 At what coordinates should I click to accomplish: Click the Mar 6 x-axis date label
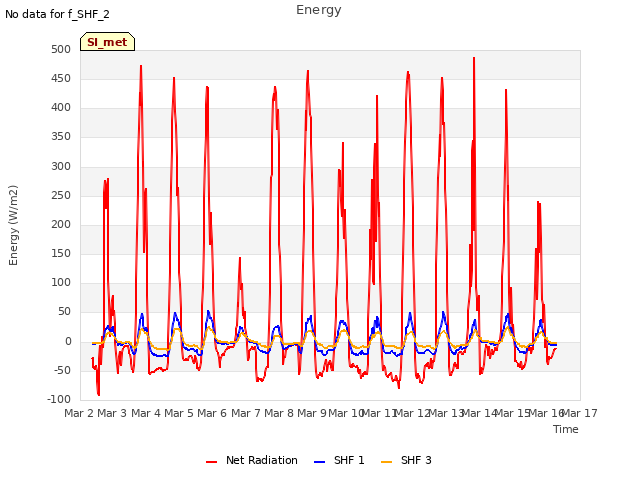[212, 413]
